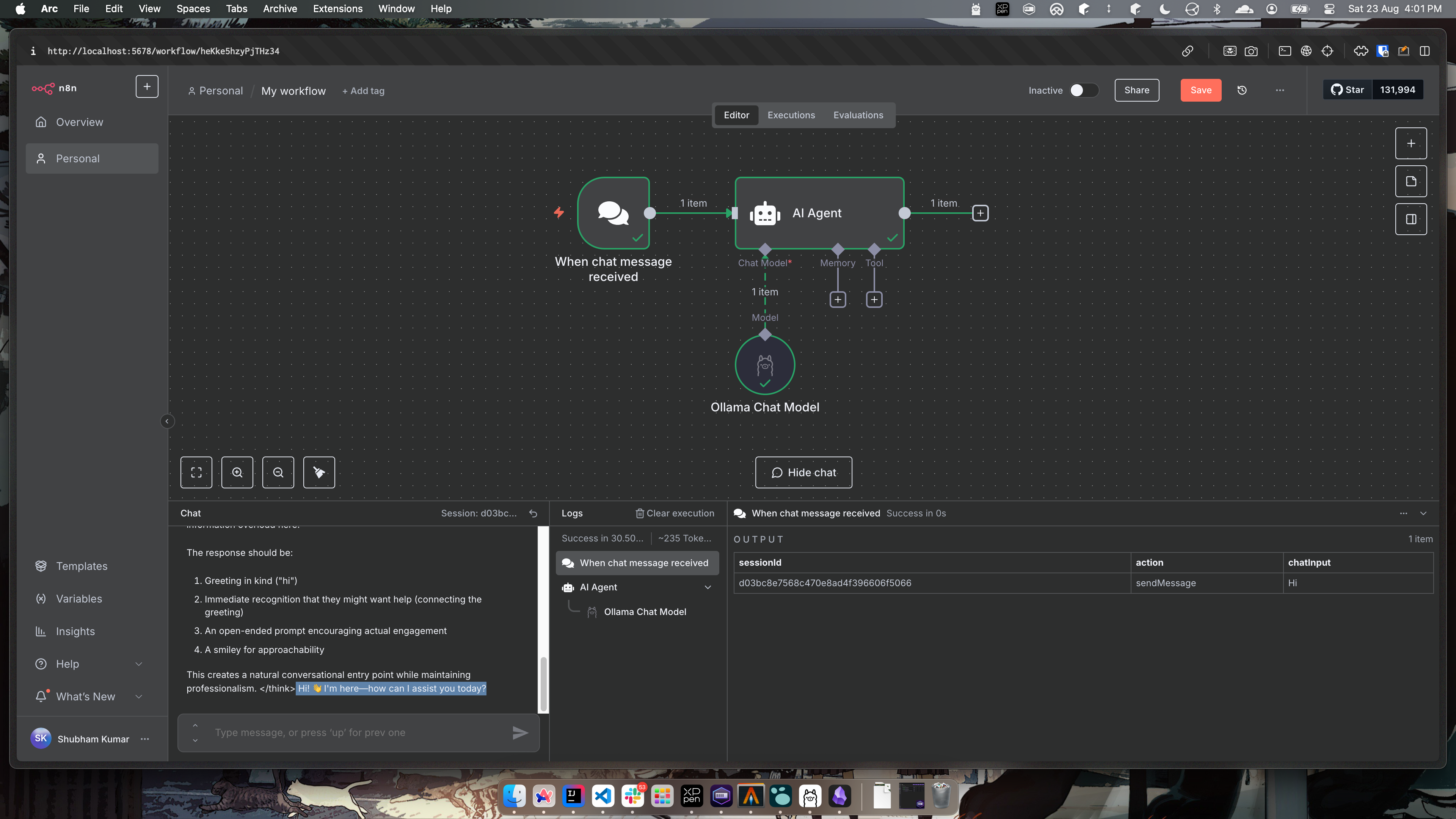The height and width of the screenshot is (819, 1456).
Task: Open the Spaces menu in the menu bar
Action: (193, 8)
